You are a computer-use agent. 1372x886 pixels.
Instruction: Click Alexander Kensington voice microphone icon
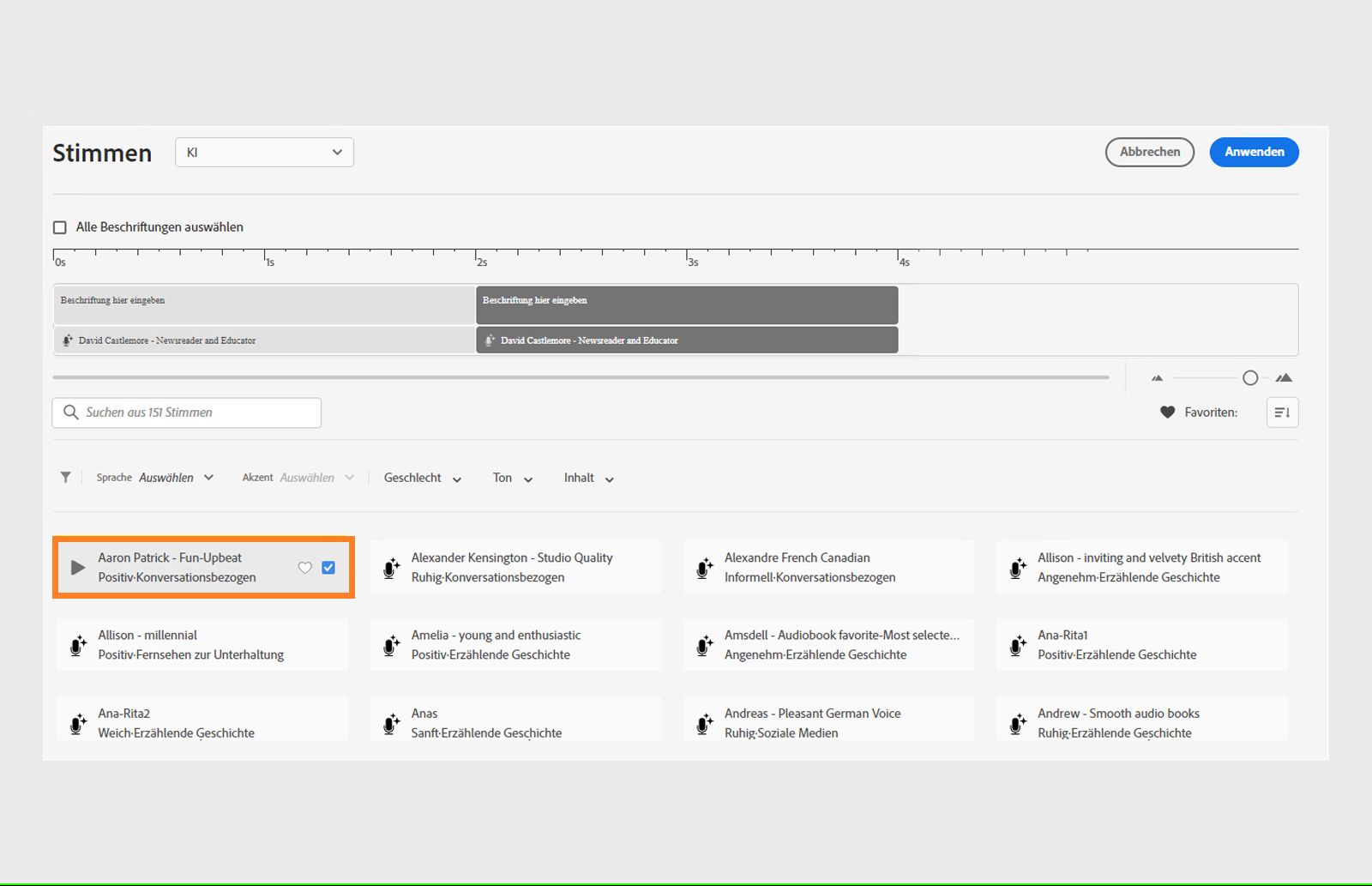click(391, 568)
